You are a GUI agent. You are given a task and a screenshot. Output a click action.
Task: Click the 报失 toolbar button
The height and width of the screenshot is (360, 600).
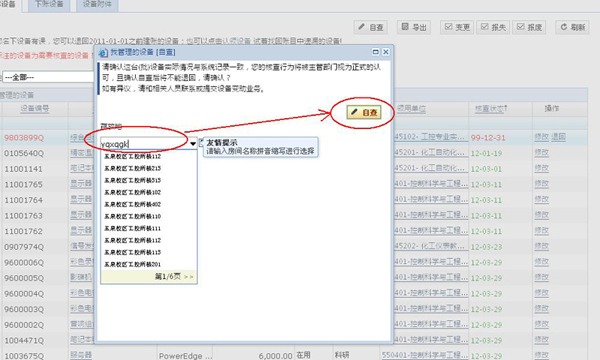[x=493, y=27]
